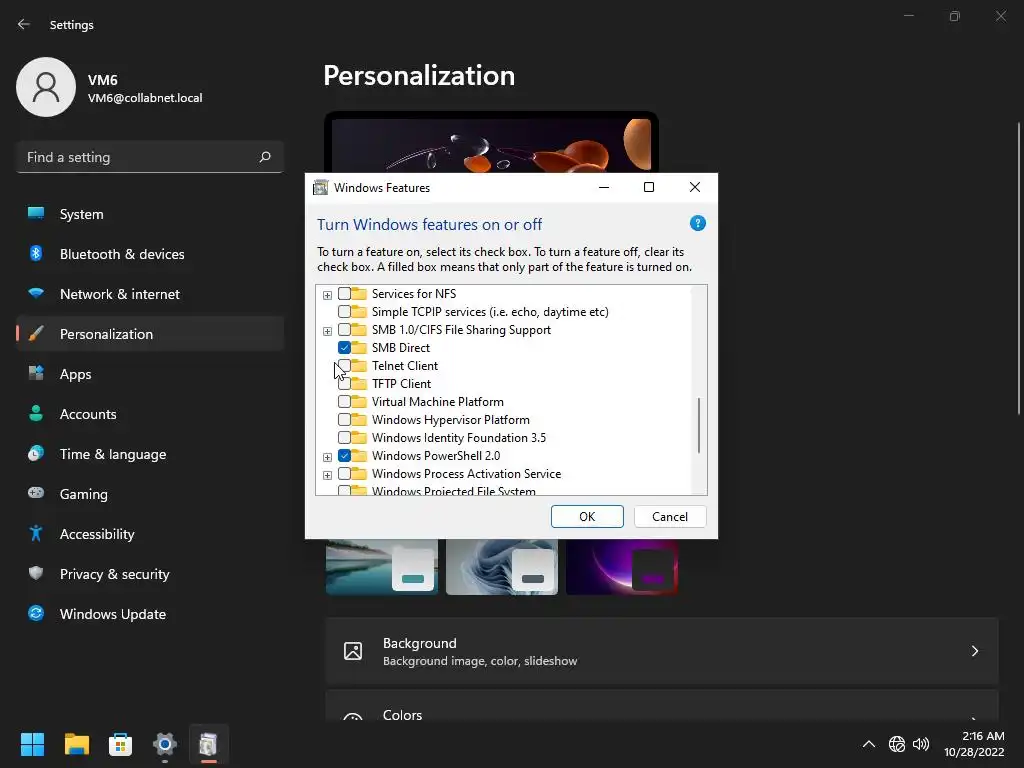This screenshot has height=768, width=1024.
Task: Check SMB 1.0/CIFS File Sharing Support box
Action: [x=344, y=330]
